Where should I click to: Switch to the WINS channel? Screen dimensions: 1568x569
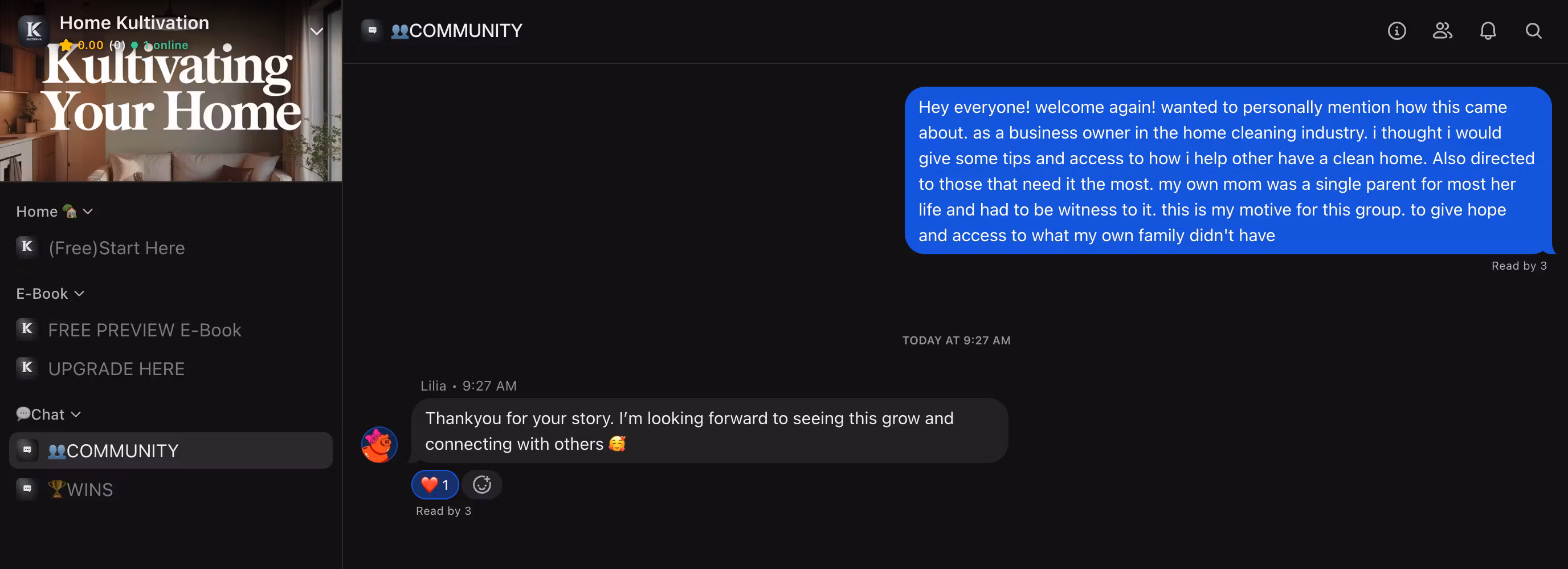coord(89,489)
